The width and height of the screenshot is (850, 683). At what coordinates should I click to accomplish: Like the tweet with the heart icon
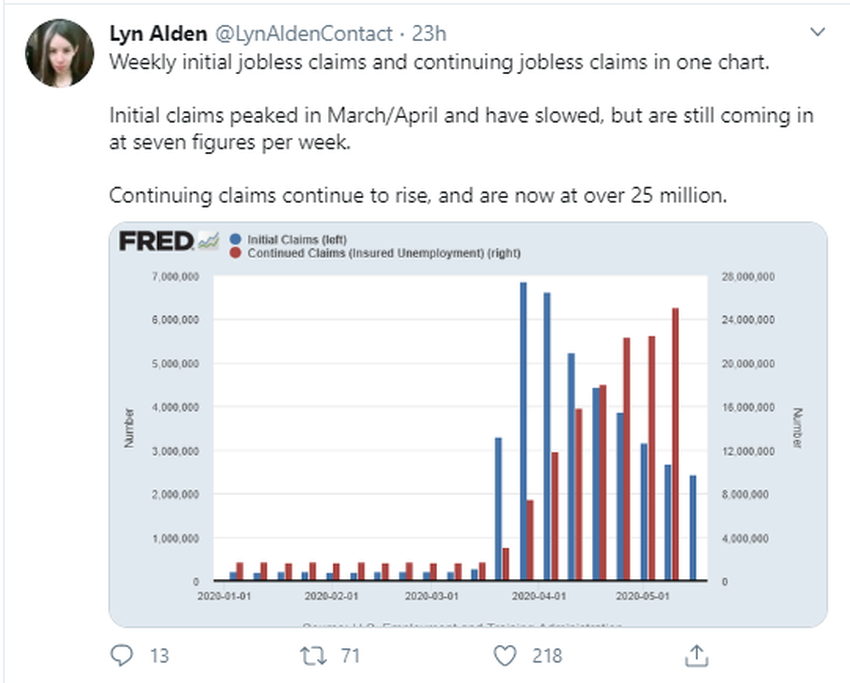click(506, 656)
